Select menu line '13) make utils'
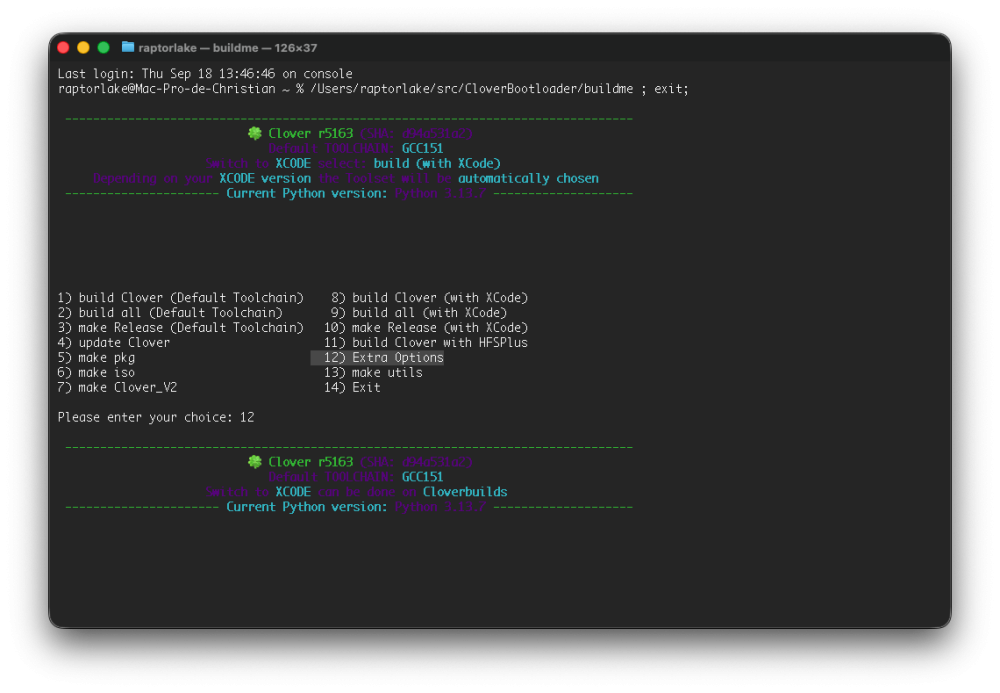Screen dimensions: 1000x693 coord(373,372)
